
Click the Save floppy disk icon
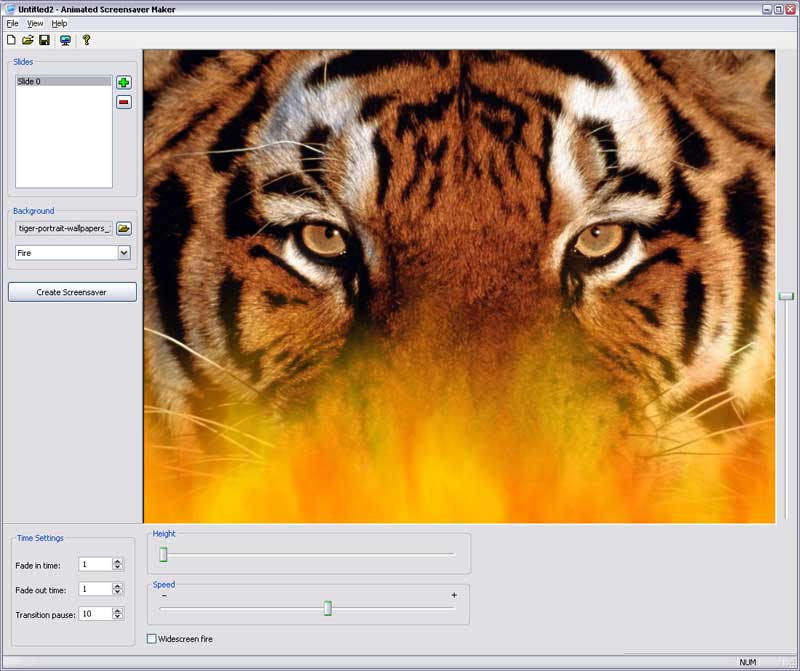tap(44, 40)
